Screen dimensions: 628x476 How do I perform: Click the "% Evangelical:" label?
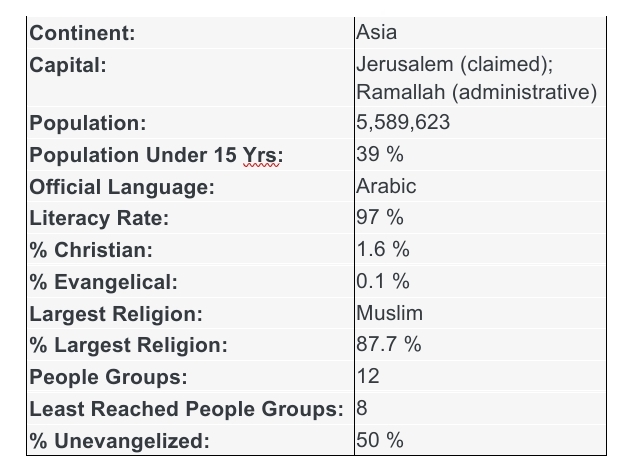[x=104, y=282]
